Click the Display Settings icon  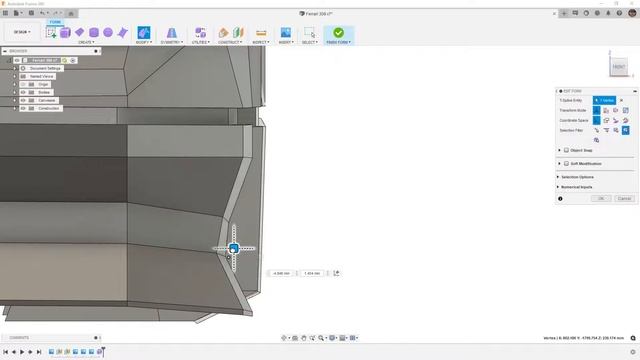coord(332,338)
